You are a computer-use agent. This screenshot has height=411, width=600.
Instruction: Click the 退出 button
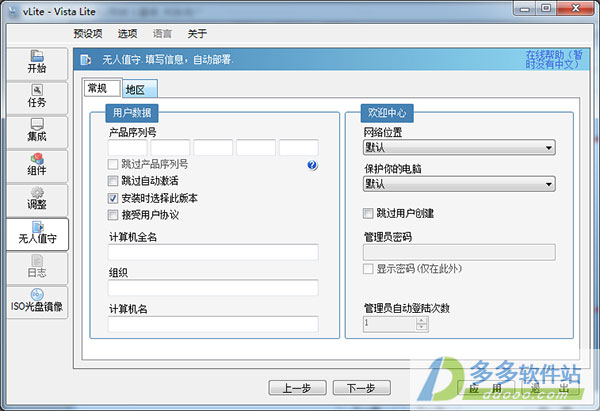coord(550,388)
